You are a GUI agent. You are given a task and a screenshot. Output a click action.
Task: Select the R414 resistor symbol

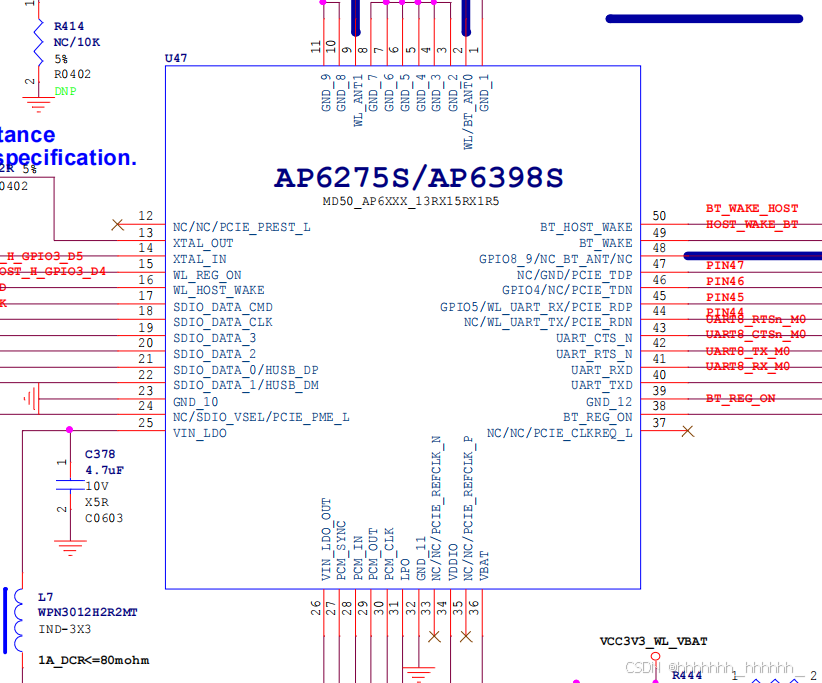38,42
